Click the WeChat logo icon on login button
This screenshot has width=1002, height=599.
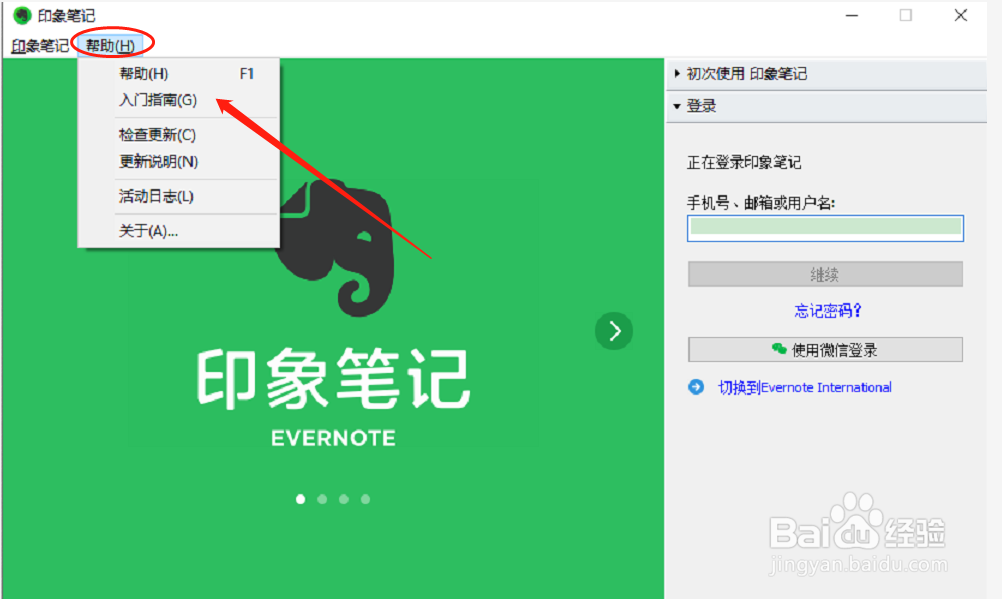coord(779,349)
